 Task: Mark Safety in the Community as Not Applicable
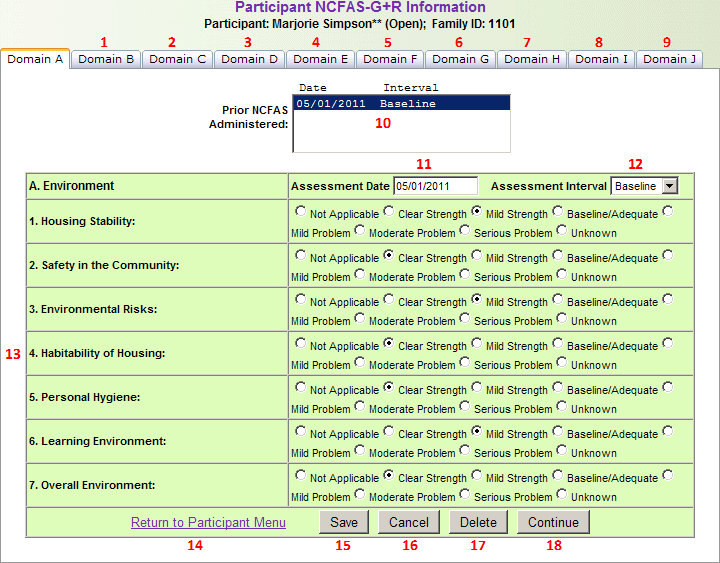click(x=301, y=256)
